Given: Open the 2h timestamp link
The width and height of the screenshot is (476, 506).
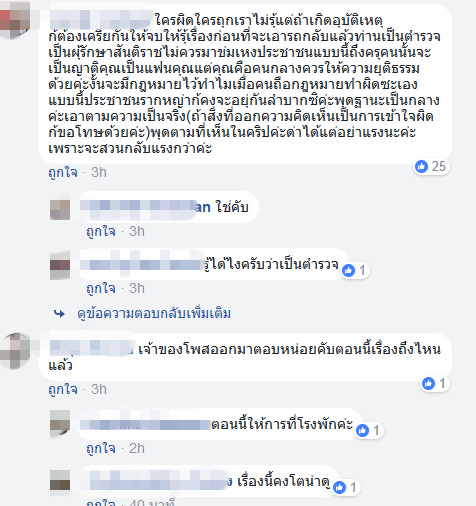Looking at the screenshot, I should (137, 448).
